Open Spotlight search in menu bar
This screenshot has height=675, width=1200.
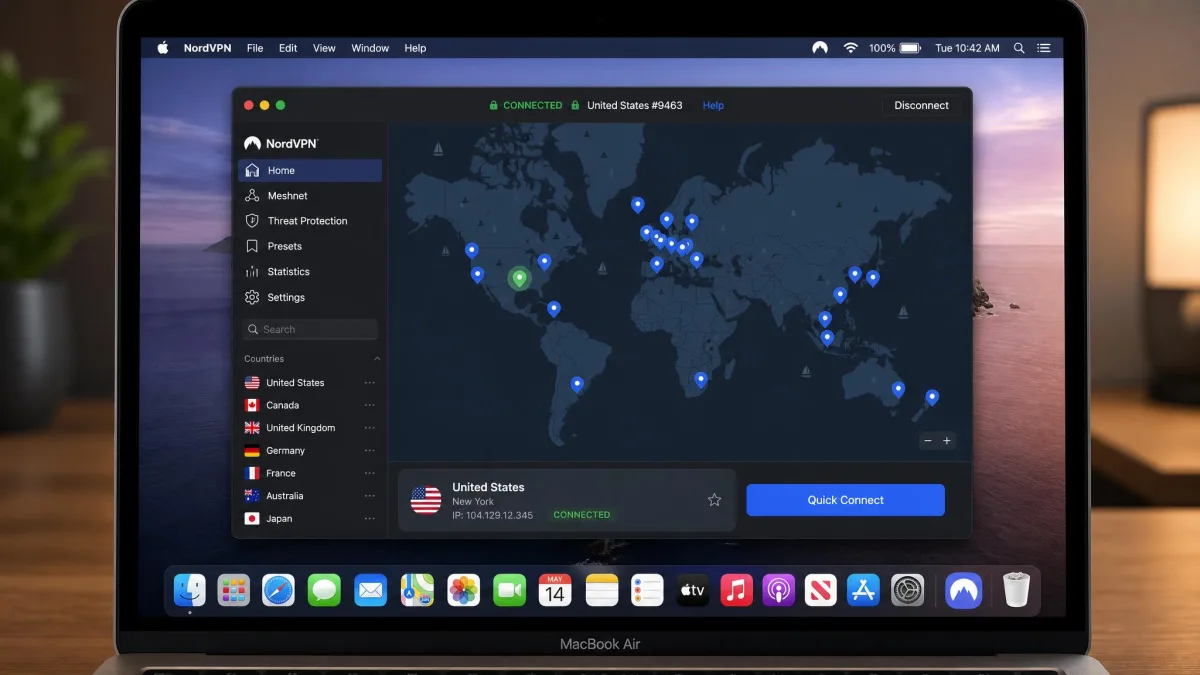tap(1019, 48)
